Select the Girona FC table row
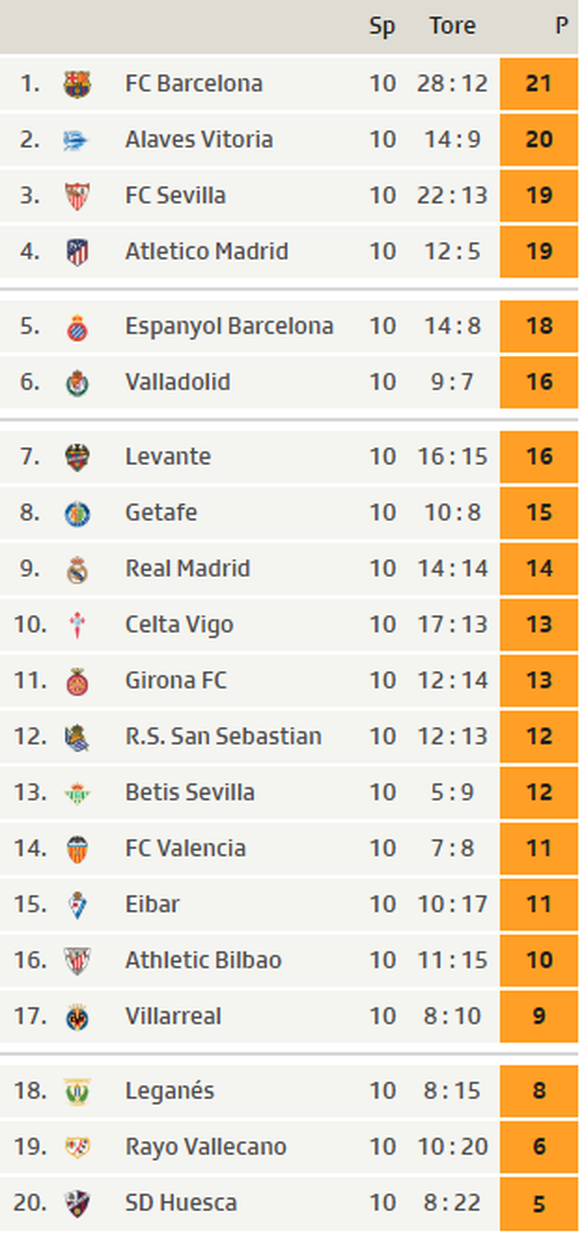Viewport: 582px width, 1233px height. coord(290,681)
